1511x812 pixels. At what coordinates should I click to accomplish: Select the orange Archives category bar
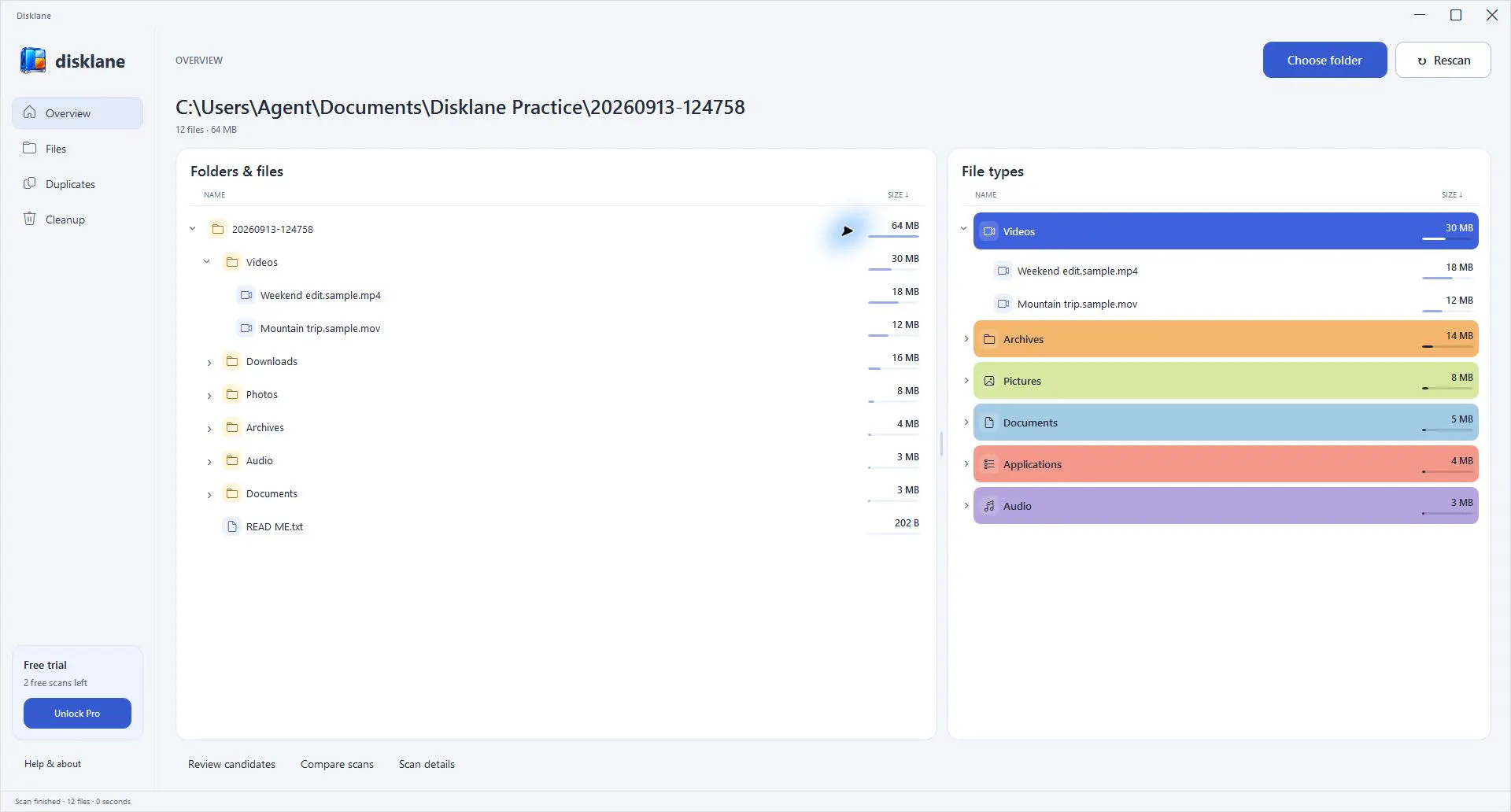(1225, 339)
